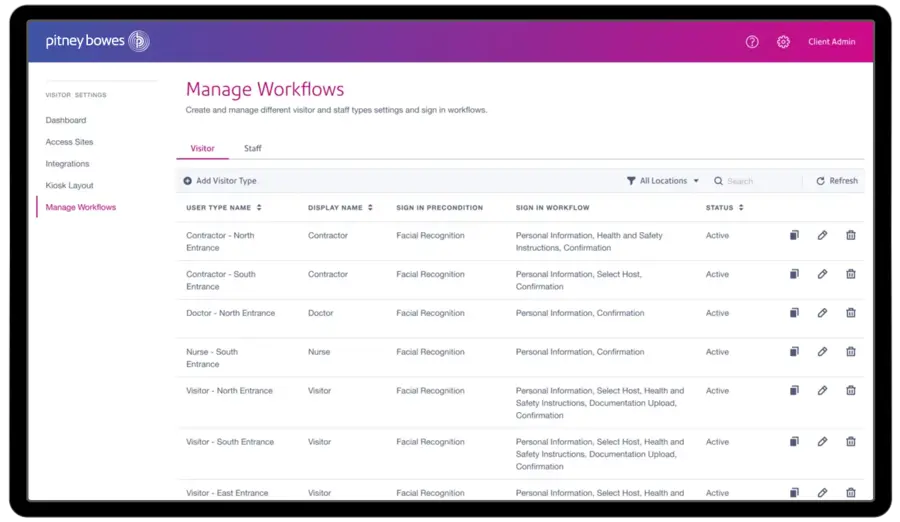900x522 pixels.
Task: Delete the Doctor - North Entrance workflow
Action: tap(851, 313)
